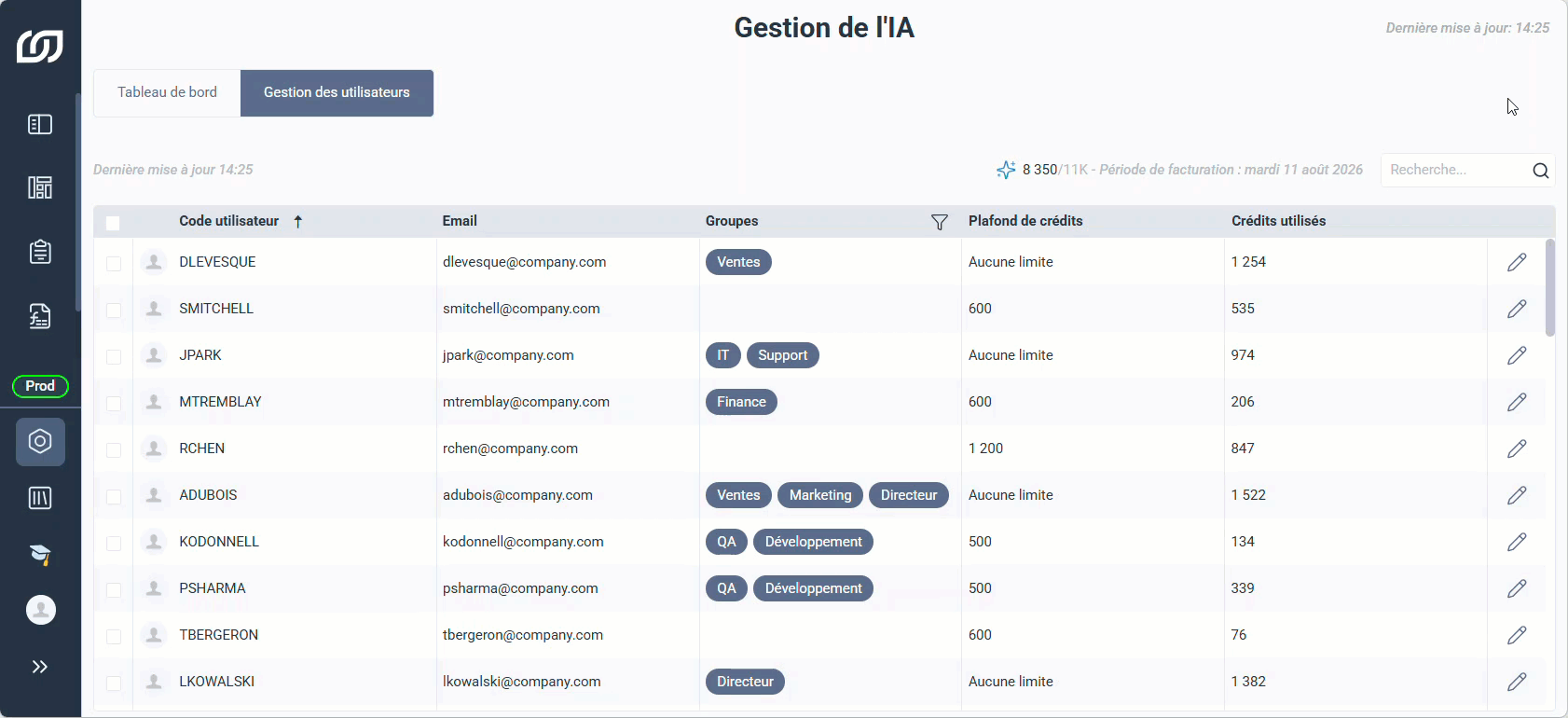The image size is (1568, 718).
Task: Expand the sidebar with double chevron
Action: click(x=40, y=667)
